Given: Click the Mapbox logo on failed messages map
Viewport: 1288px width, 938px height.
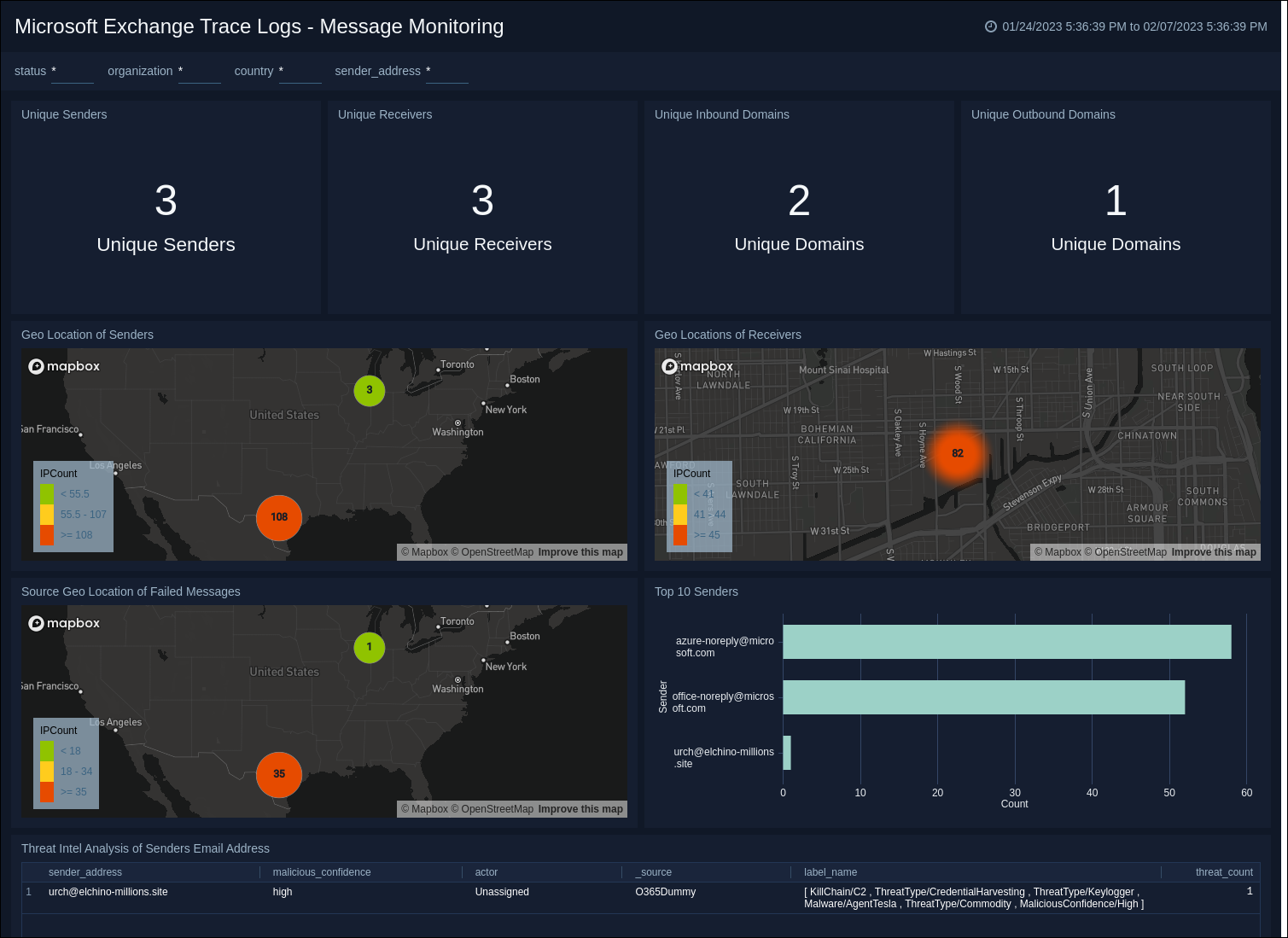Looking at the screenshot, I should click(64, 623).
